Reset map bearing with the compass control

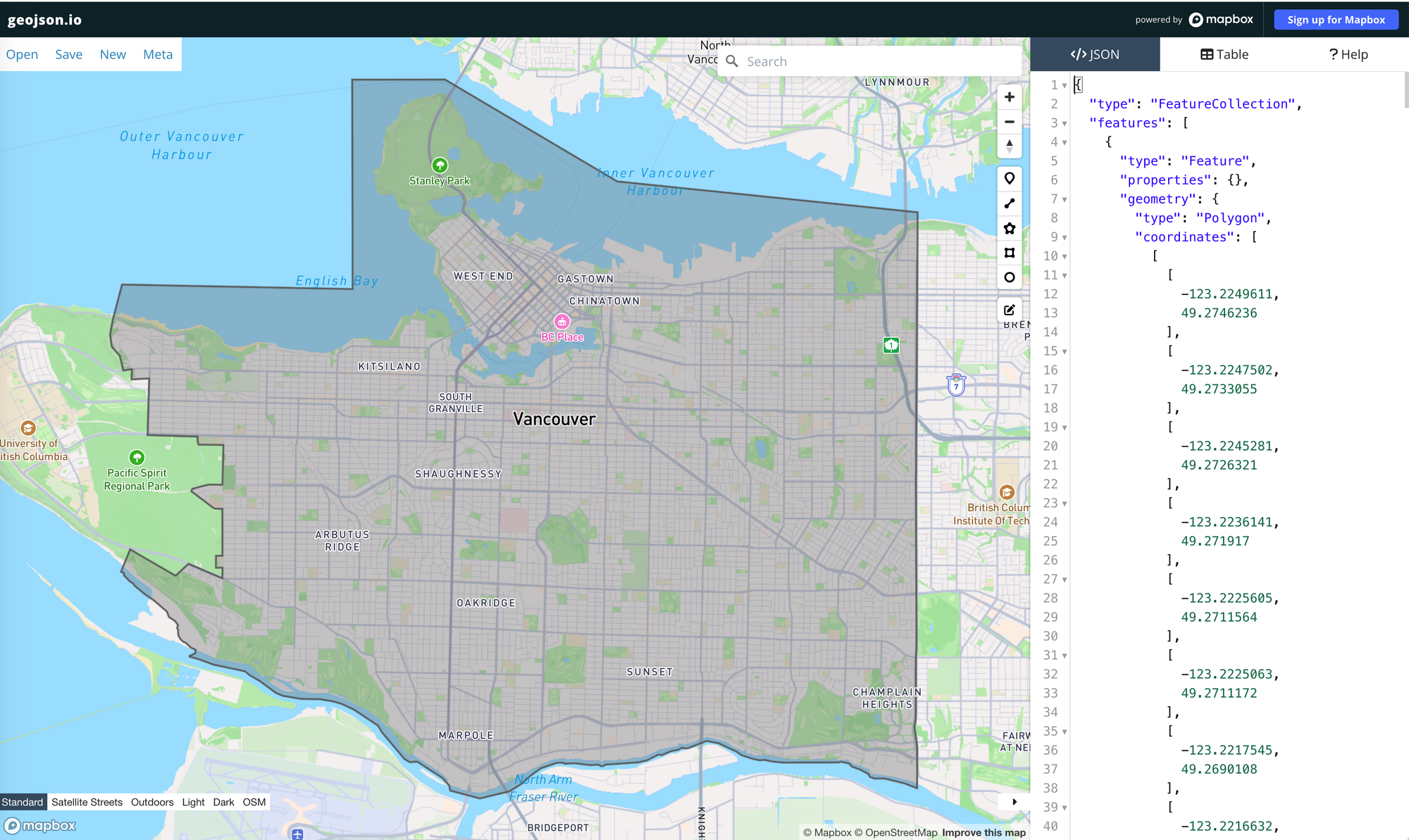click(1010, 146)
